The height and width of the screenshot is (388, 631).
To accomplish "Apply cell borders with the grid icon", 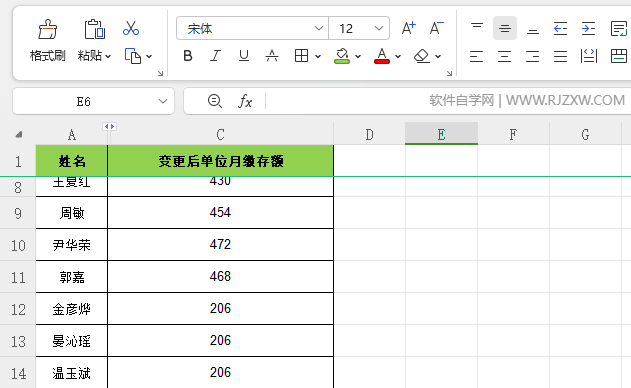I will [301, 56].
